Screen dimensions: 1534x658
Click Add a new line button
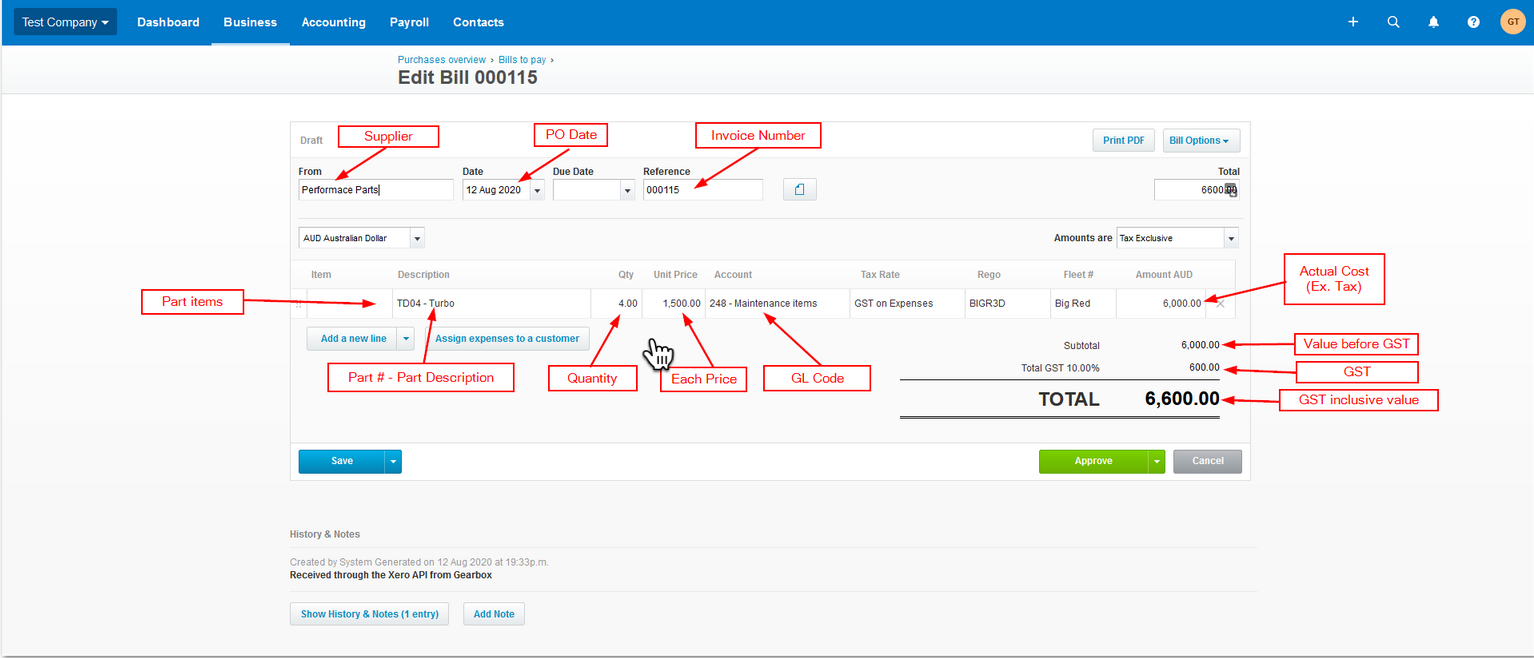click(x=353, y=339)
